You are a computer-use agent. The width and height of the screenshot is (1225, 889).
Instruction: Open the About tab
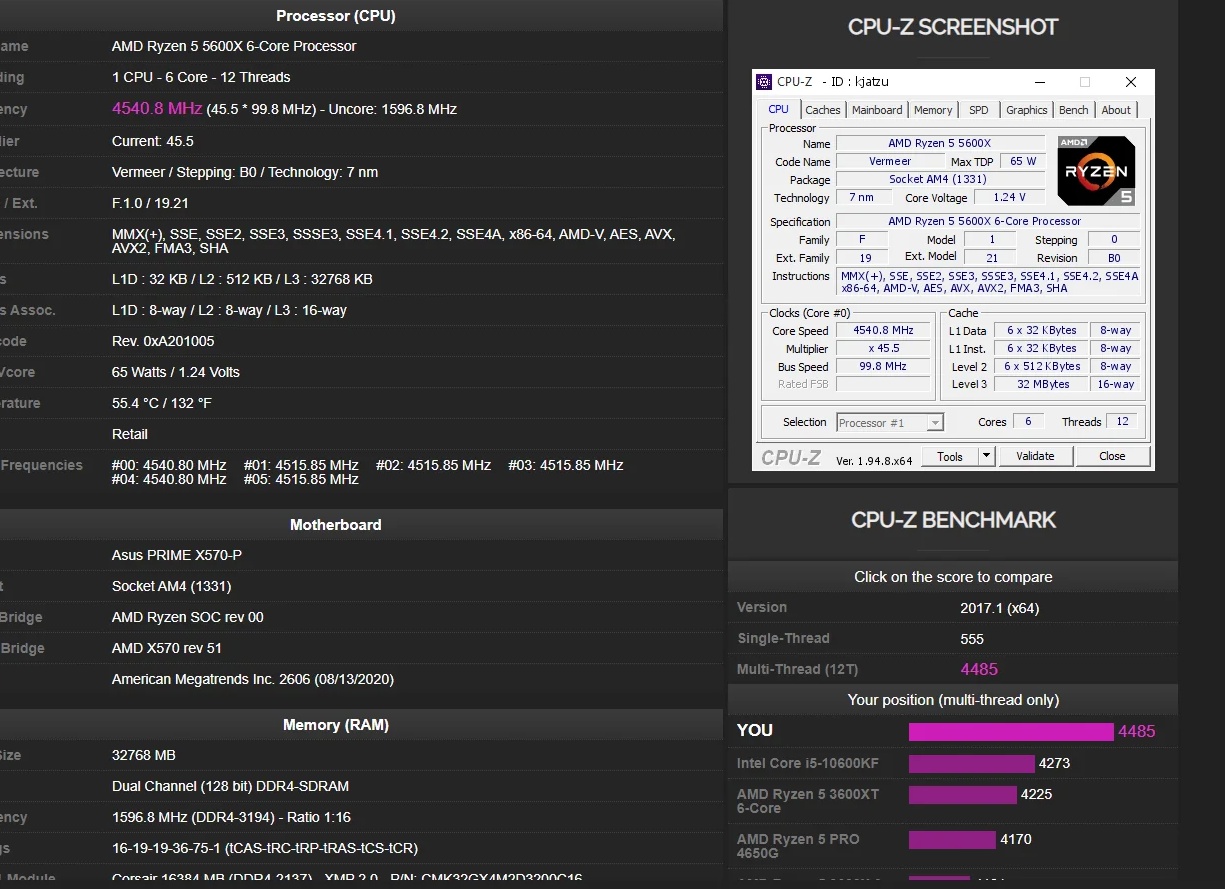(1117, 110)
